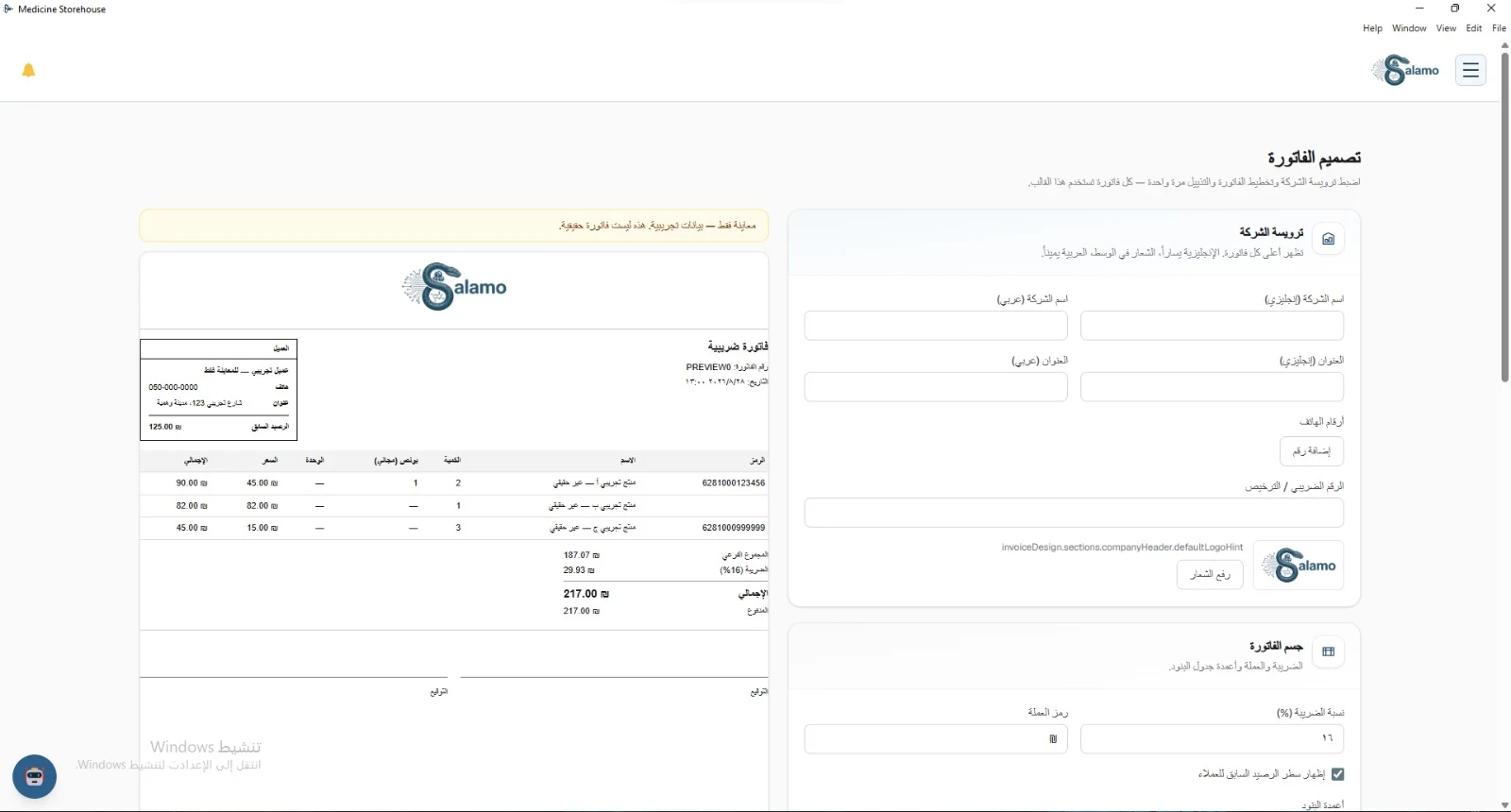Open the File menu
The height and width of the screenshot is (812, 1511).
click(x=1499, y=28)
